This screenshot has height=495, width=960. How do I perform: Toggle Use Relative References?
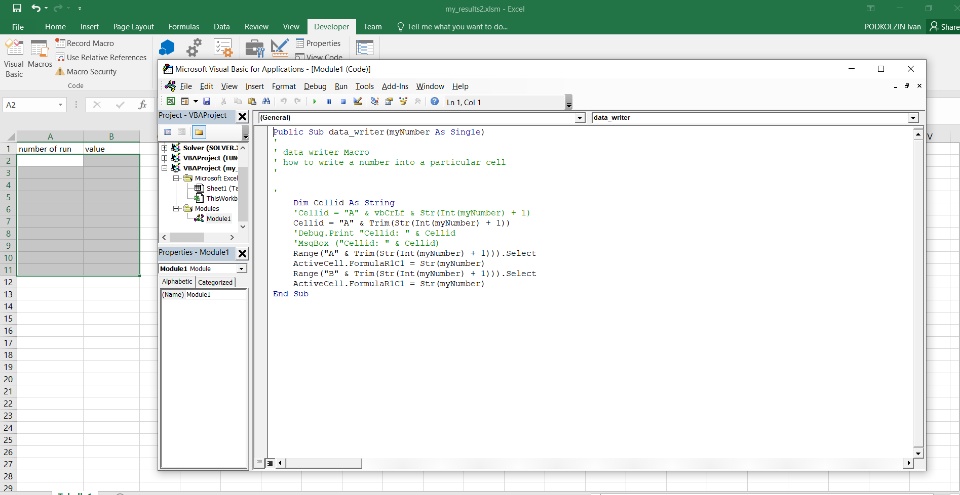[x=100, y=57]
